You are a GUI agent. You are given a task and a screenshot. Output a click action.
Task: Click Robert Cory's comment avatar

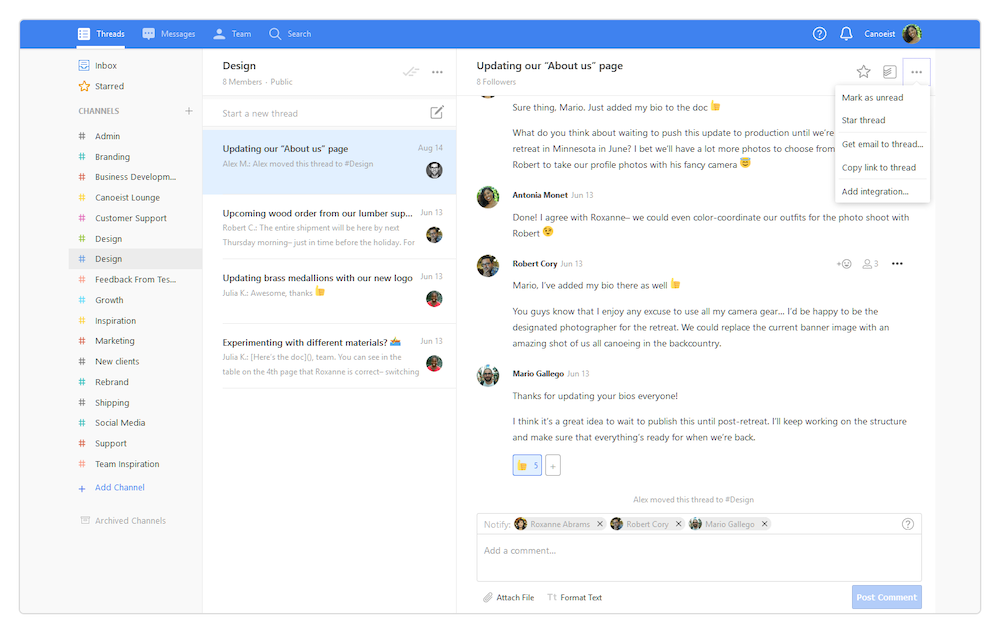(x=488, y=266)
